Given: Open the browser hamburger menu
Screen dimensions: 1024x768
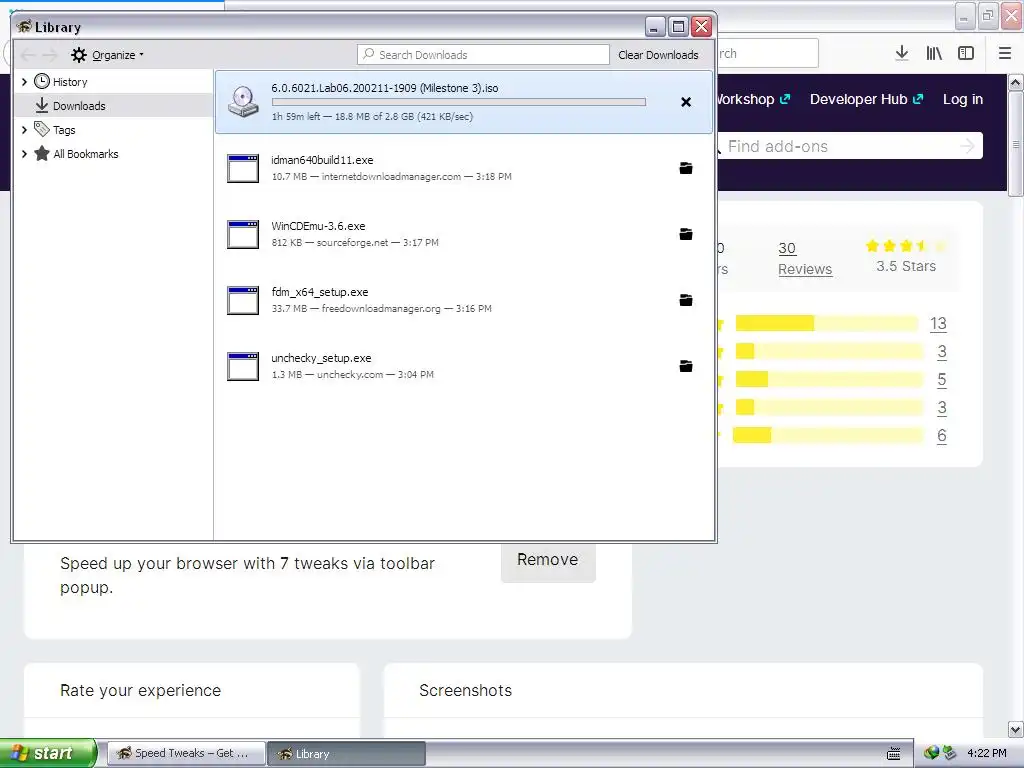Looking at the screenshot, I should point(1005,53).
